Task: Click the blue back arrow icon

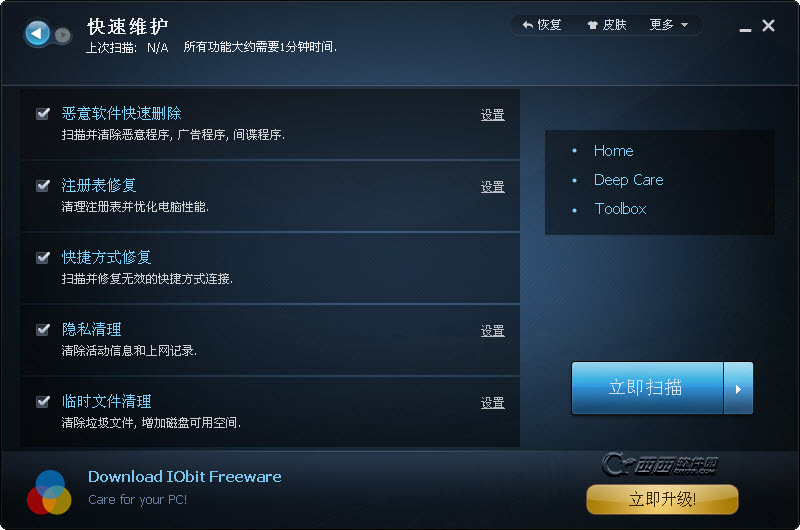Action: [x=37, y=34]
